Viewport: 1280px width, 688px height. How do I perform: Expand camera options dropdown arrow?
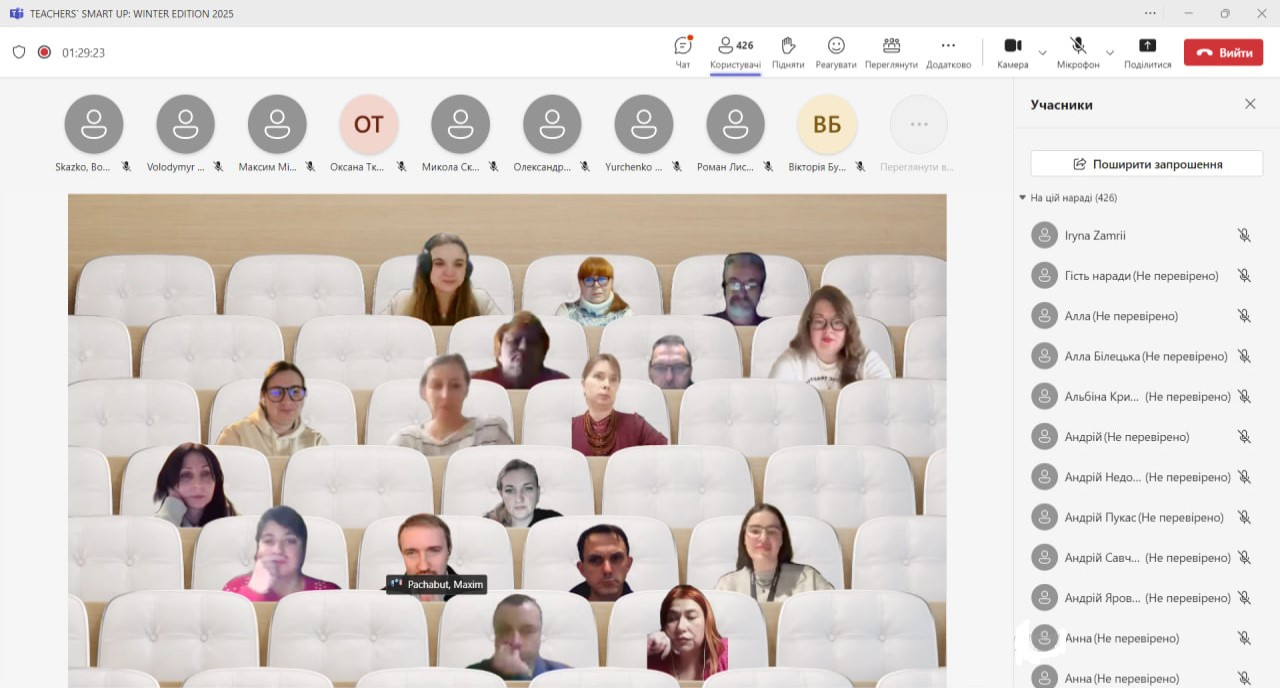click(1043, 52)
